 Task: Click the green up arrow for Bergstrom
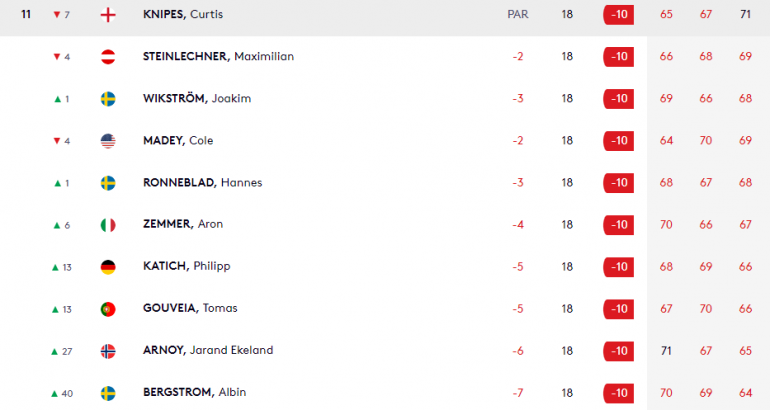56,393
